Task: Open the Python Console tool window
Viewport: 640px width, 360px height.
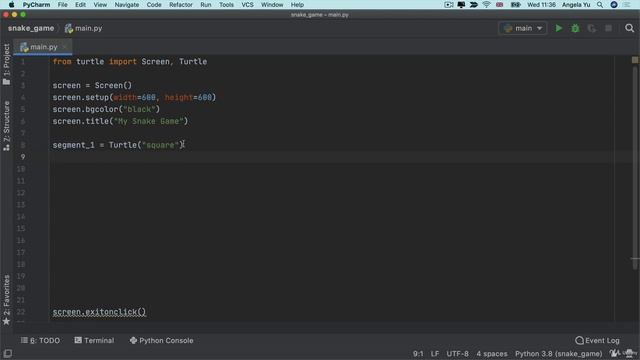Action: point(162,340)
